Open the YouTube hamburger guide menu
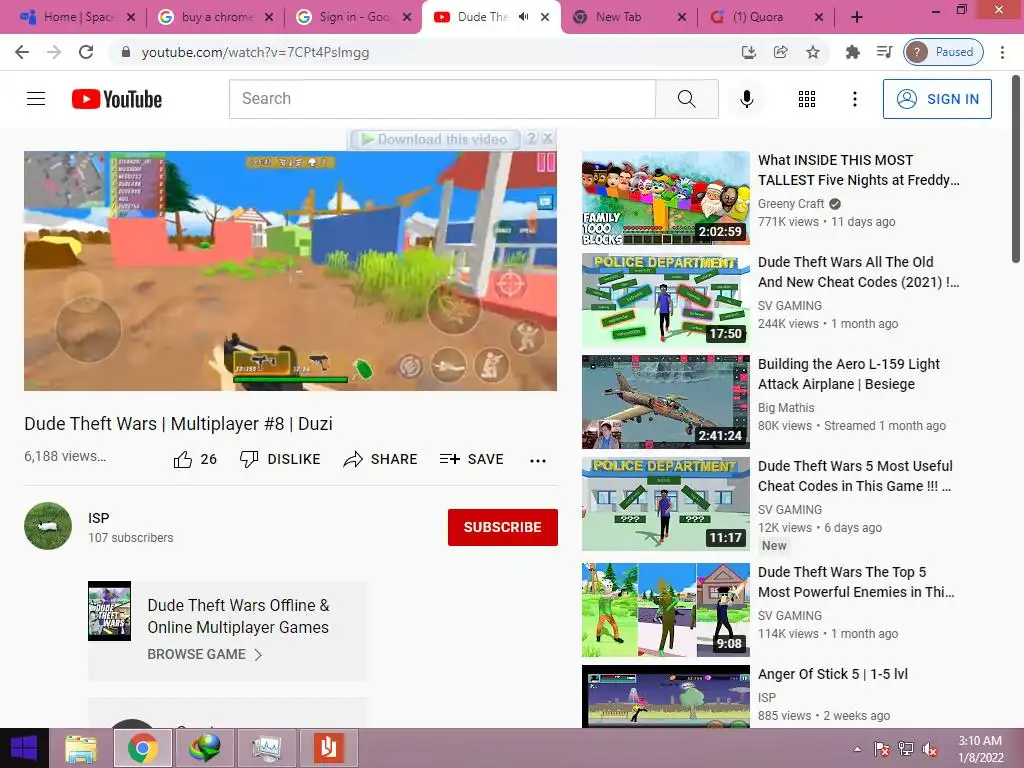 (x=36, y=99)
